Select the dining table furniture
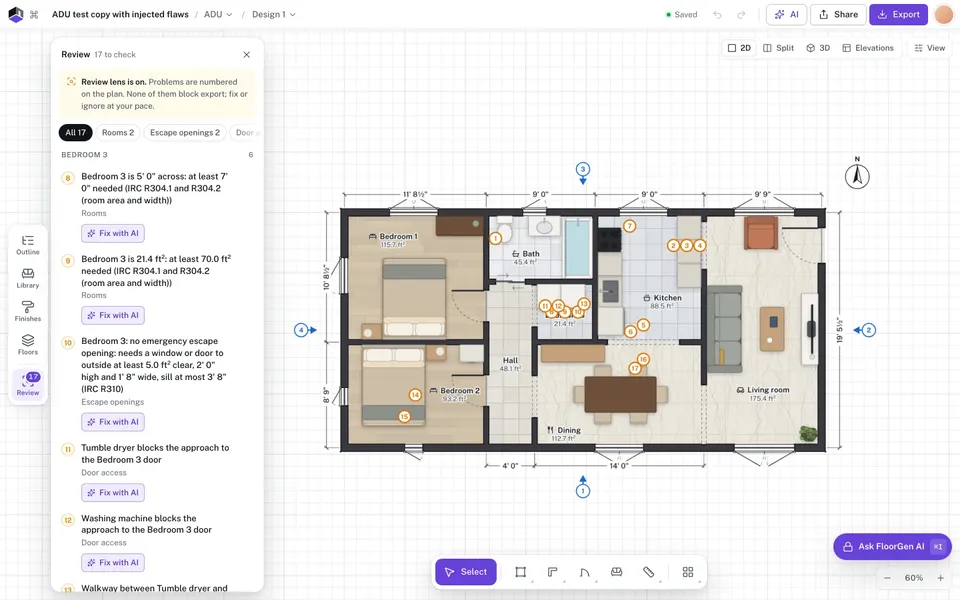The height and width of the screenshot is (600, 960). point(620,394)
